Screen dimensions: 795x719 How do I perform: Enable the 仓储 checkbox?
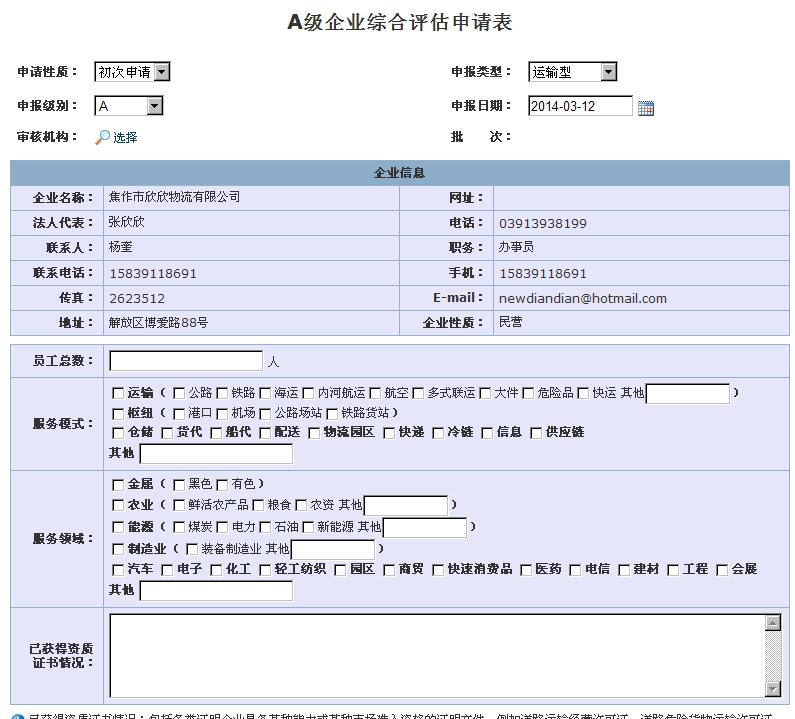pyautogui.click(x=118, y=433)
